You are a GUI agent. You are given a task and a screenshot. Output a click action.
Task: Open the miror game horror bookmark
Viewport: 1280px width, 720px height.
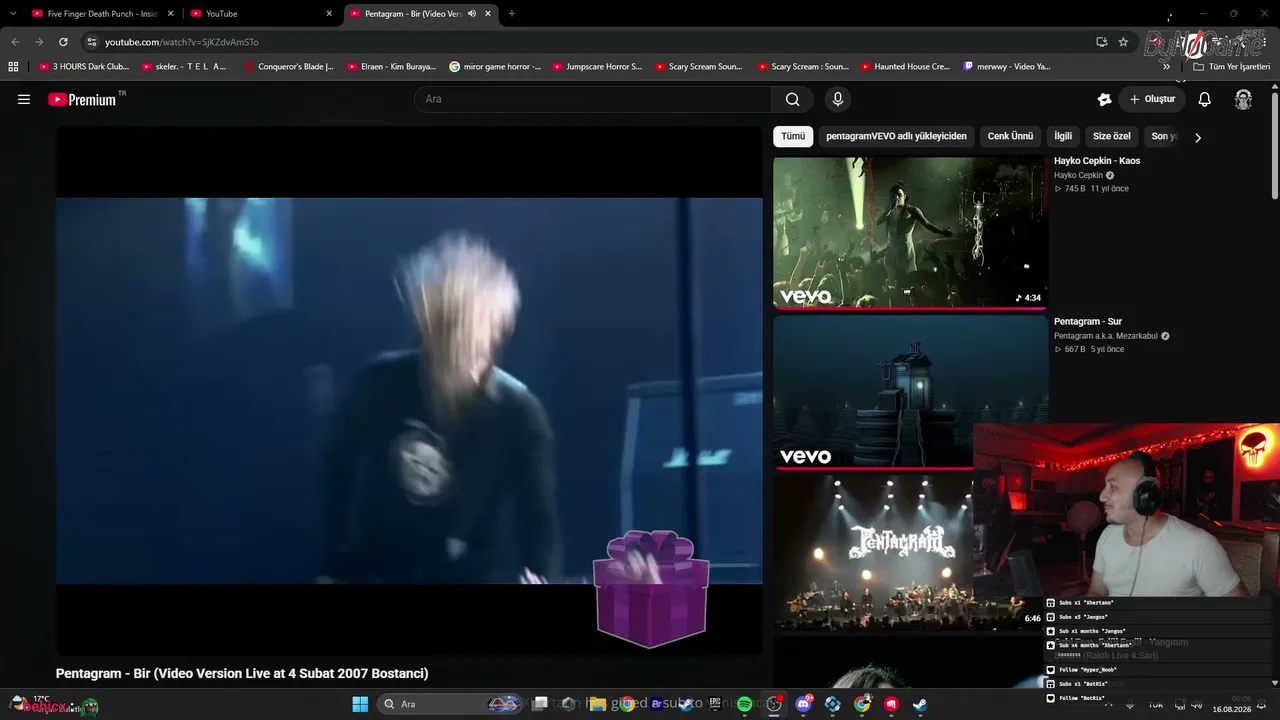pyautogui.click(x=495, y=66)
